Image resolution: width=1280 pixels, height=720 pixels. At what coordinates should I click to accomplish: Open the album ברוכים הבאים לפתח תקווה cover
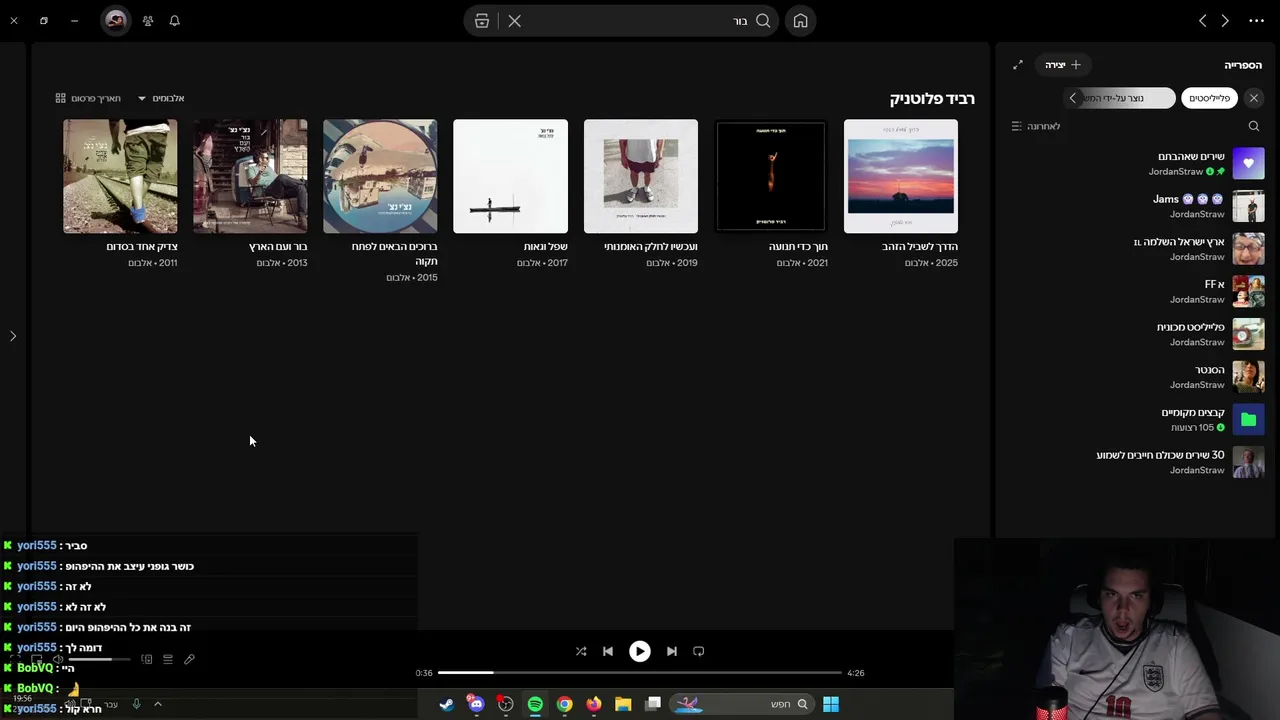coord(380,176)
